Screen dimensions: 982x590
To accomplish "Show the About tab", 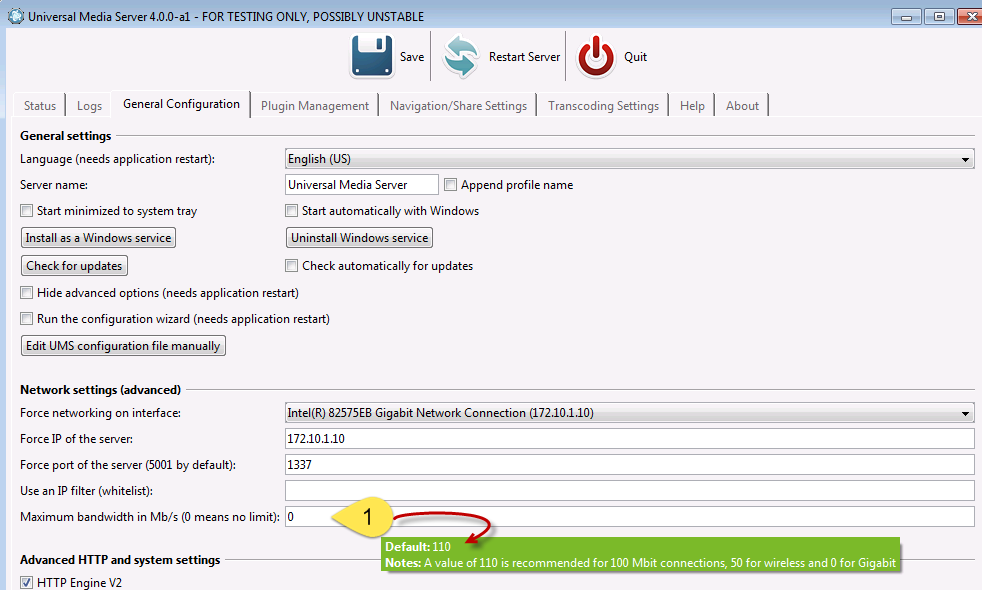I will coord(742,105).
